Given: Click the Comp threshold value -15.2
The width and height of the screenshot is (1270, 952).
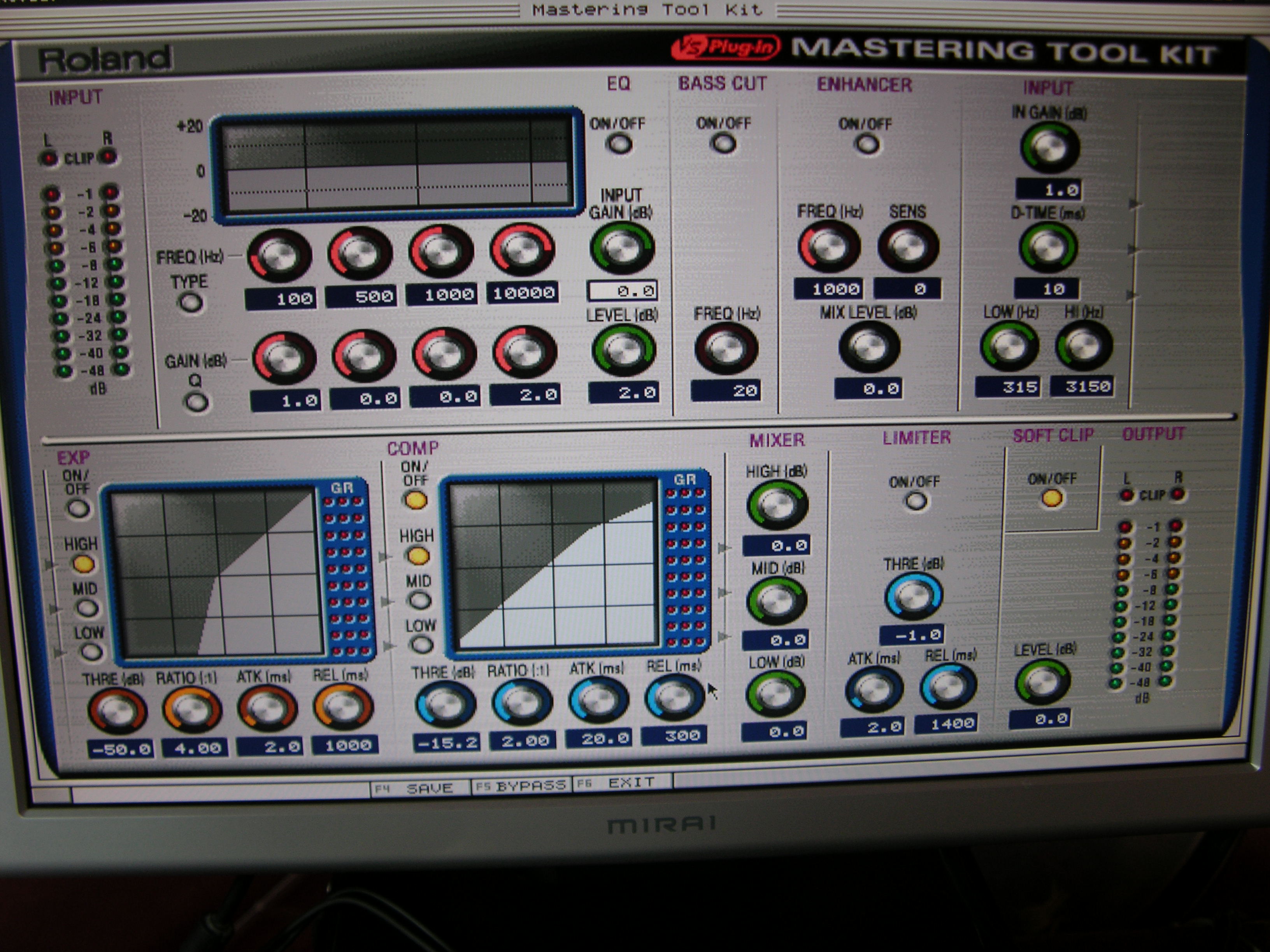Looking at the screenshot, I should tap(447, 742).
